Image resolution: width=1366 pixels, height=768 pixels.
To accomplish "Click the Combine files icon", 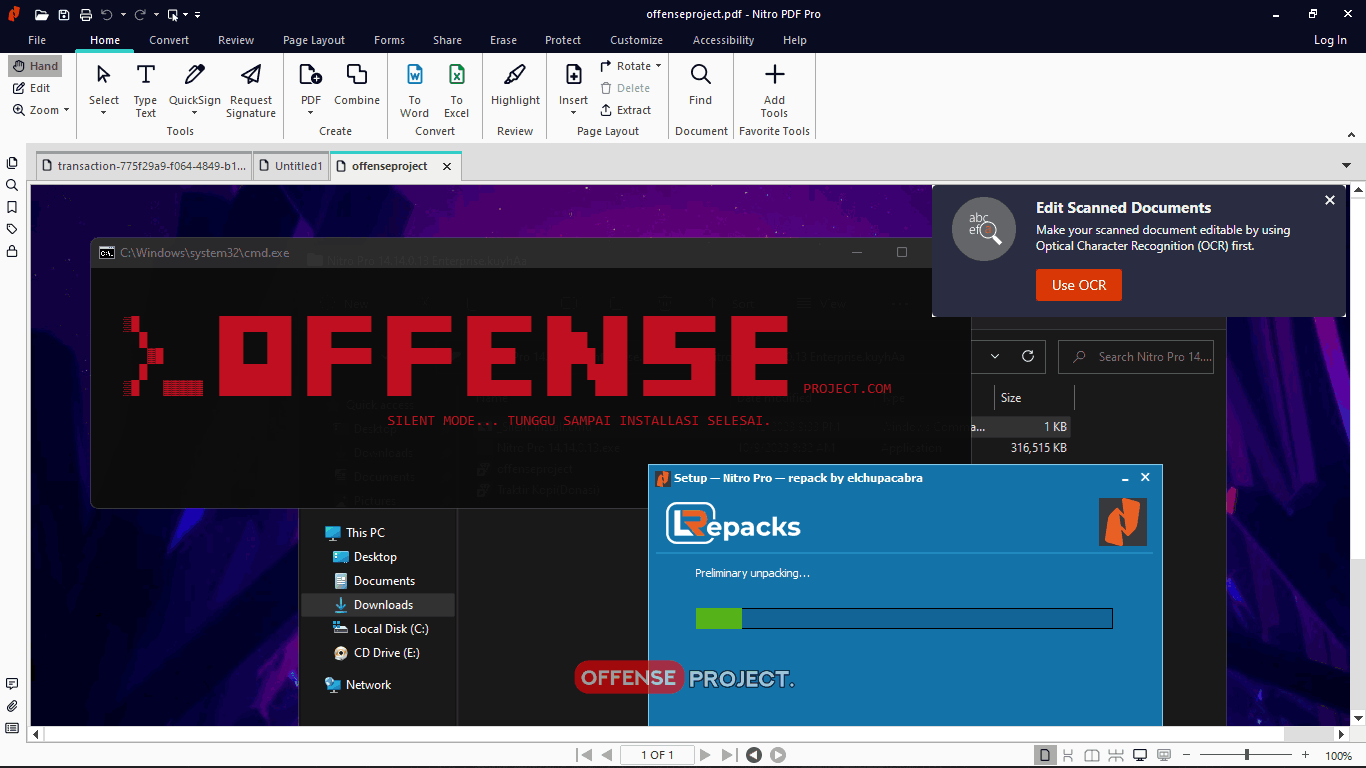I will tap(357, 76).
